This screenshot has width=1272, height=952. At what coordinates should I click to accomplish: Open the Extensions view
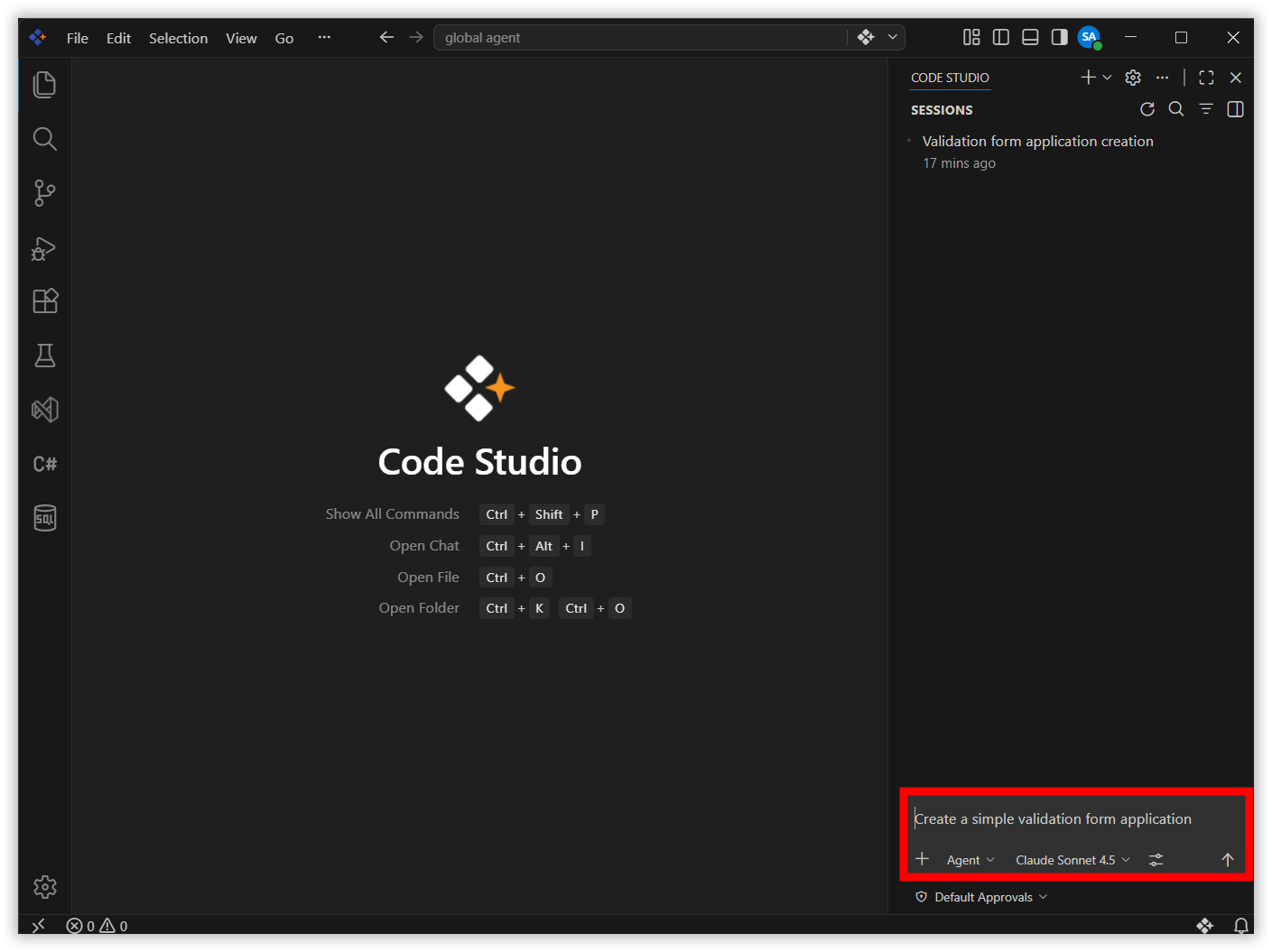point(44,301)
